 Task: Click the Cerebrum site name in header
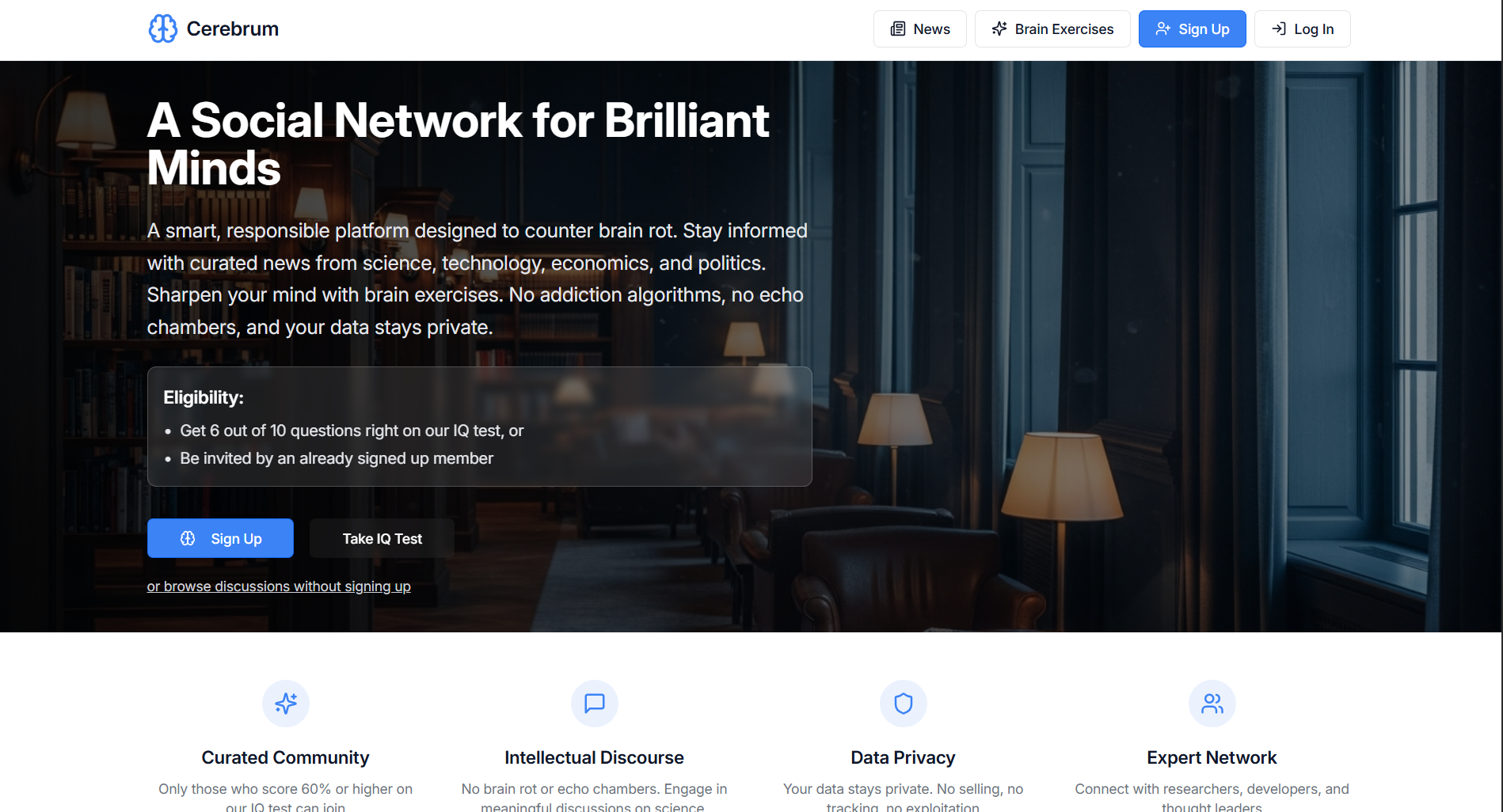point(233,29)
